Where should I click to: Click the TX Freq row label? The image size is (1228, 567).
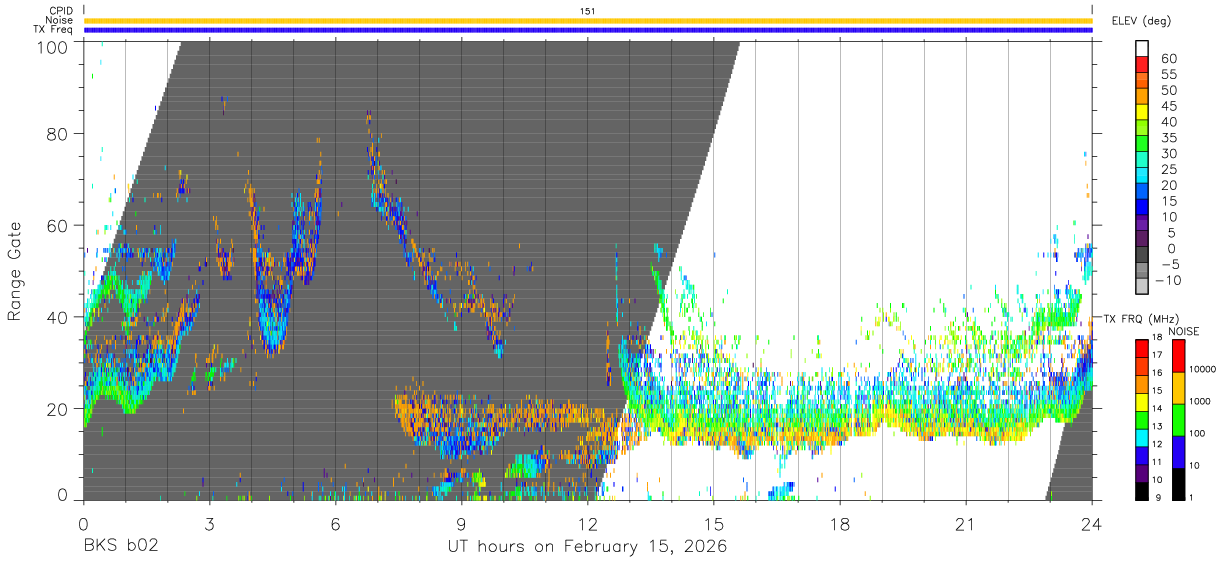54,30
